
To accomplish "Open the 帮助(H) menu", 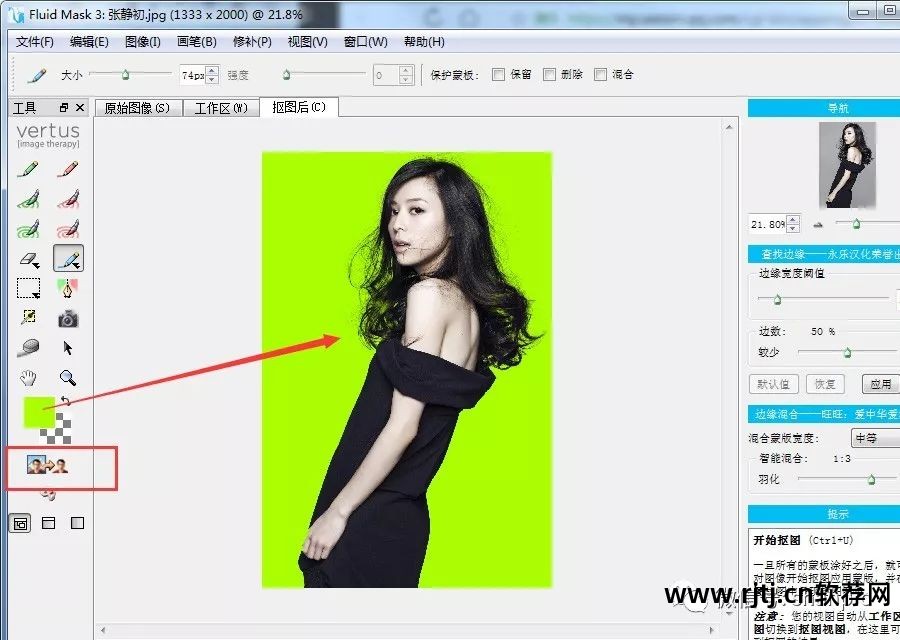I will 424,42.
